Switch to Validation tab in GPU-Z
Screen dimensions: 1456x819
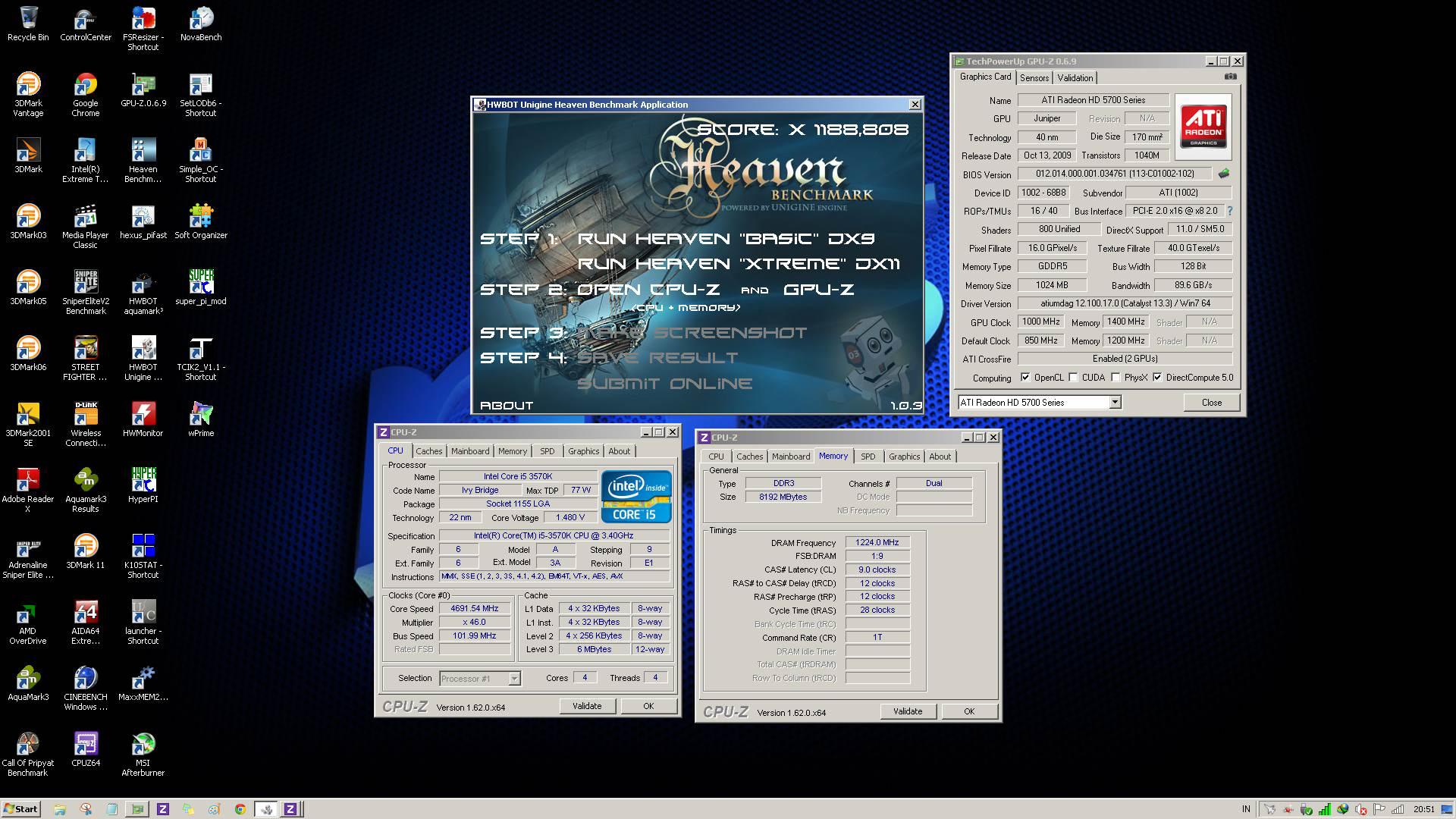click(x=1075, y=78)
